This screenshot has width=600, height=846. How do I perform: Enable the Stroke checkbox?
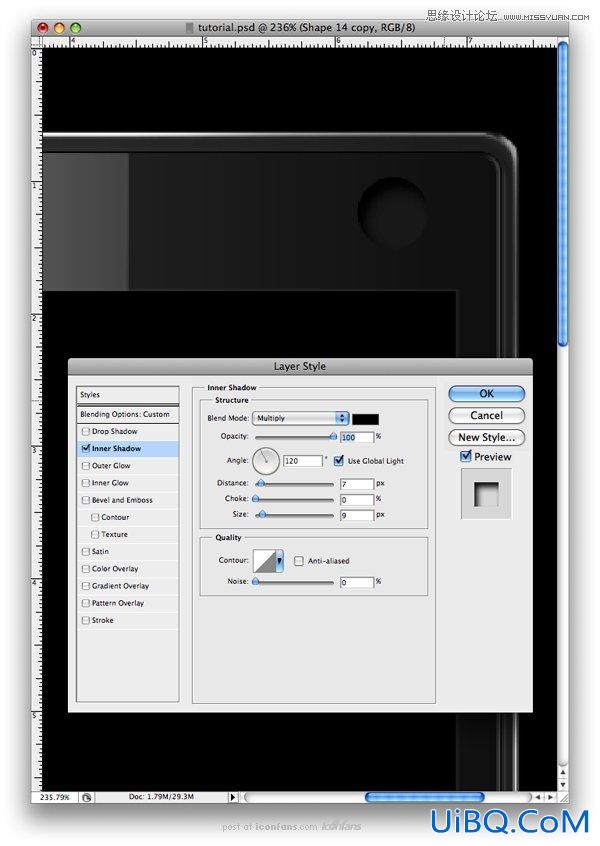coord(86,620)
